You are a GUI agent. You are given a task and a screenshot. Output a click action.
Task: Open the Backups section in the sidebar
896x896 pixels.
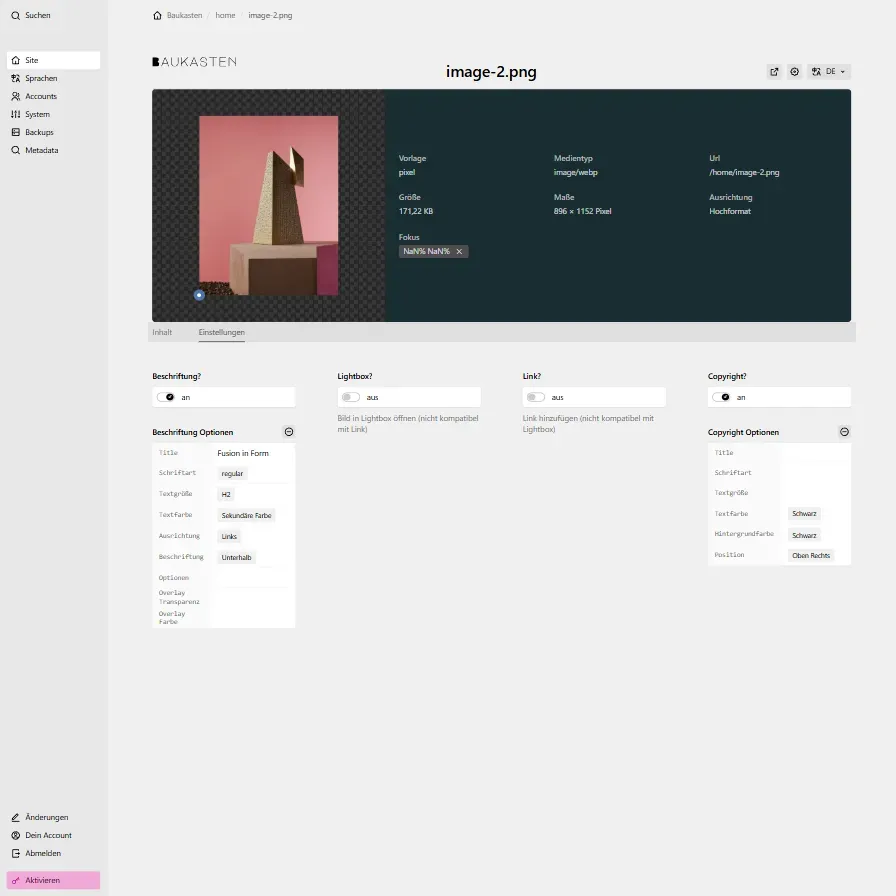pyautogui.click(x=37, y=132)
